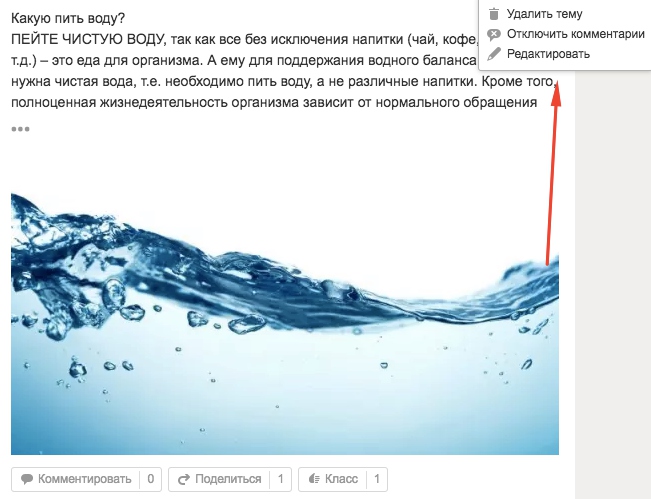The image size is (651, 499).
Task: Click the pencil icon beside Редактировать
Action: click(x=494, y=54)
